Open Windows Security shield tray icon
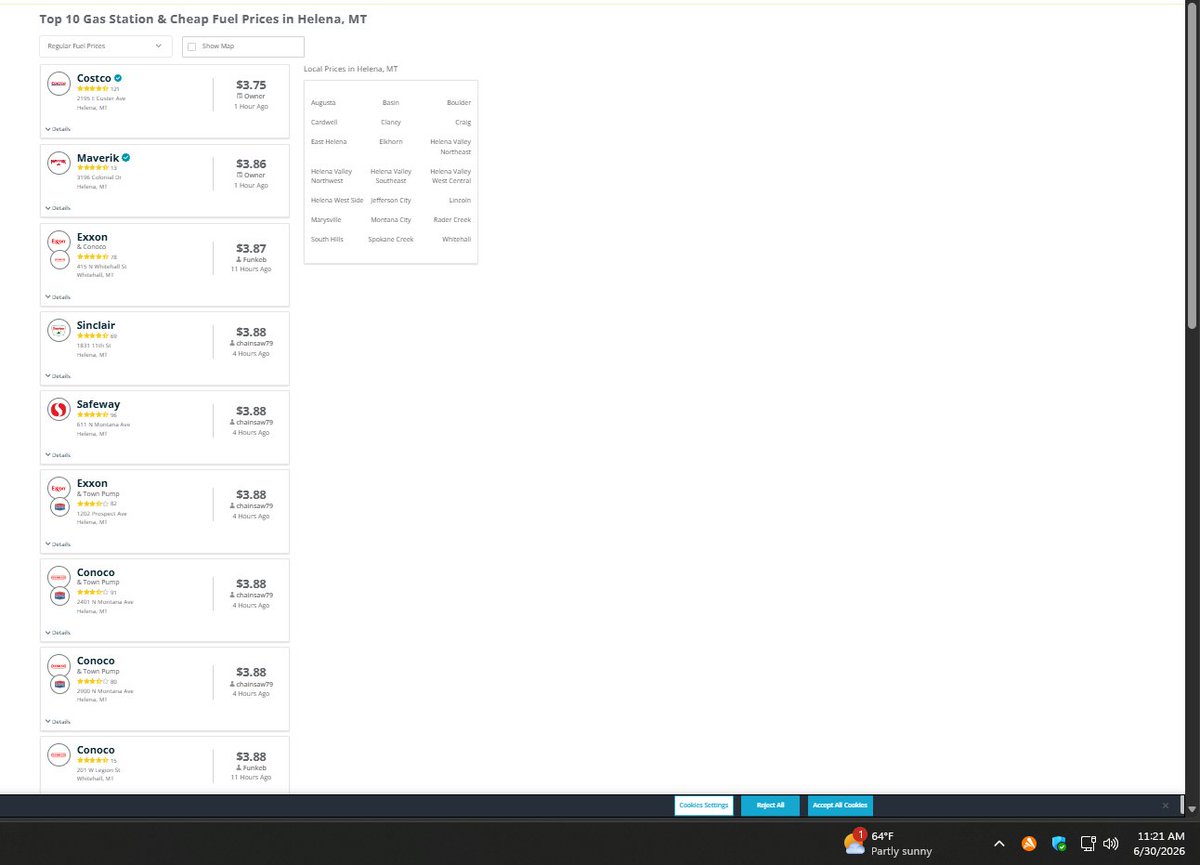 coord(1058,844)
